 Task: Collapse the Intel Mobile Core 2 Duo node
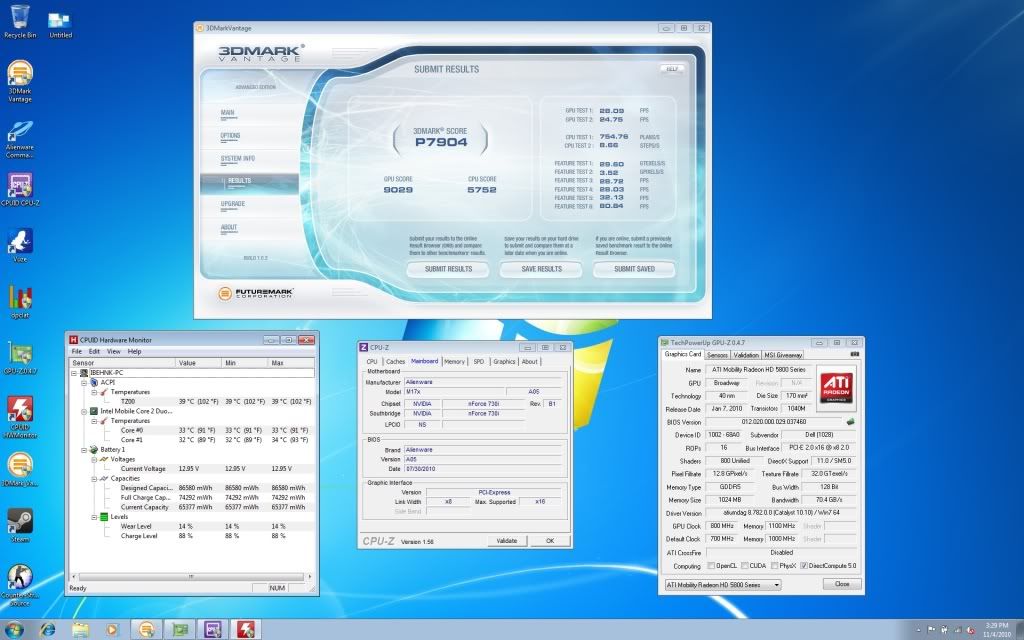pyautogui.click(x=84, y=411)
